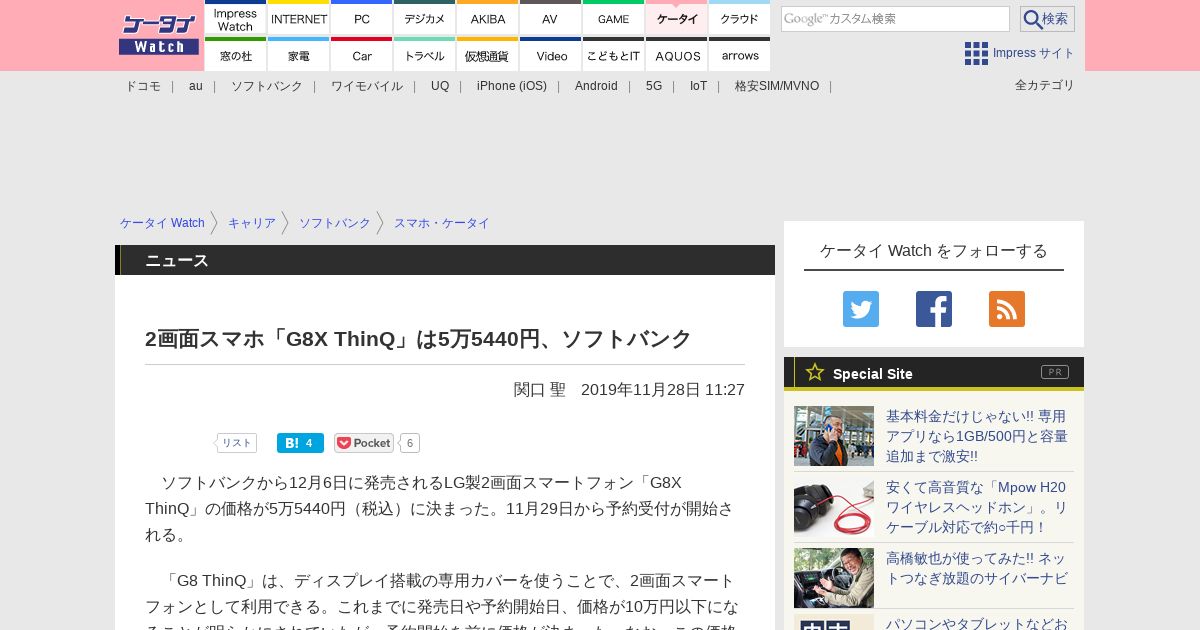Go to Android category
1200x630 pixels.
(596, 86)
